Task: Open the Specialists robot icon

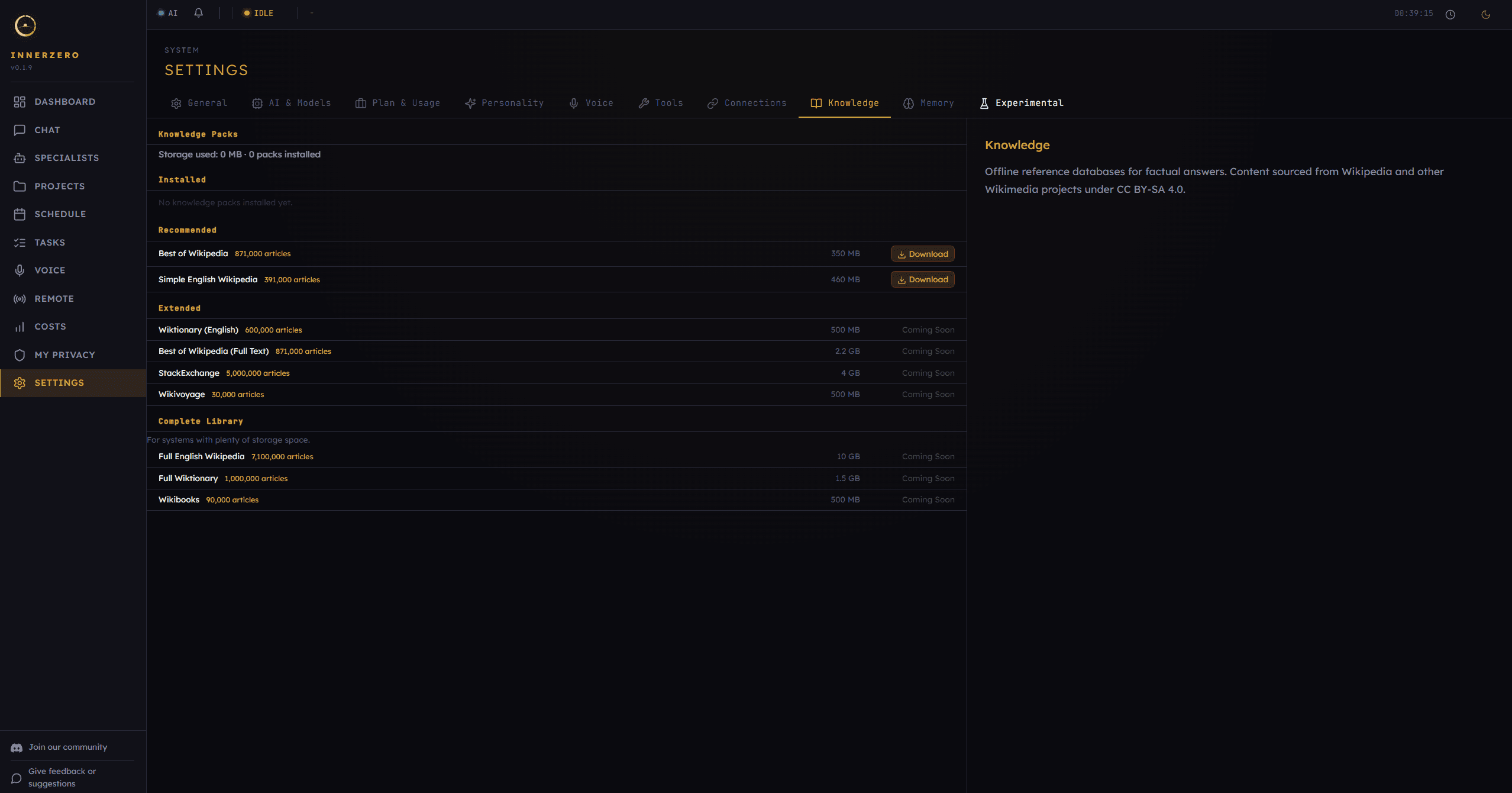Action: point(20,158)
